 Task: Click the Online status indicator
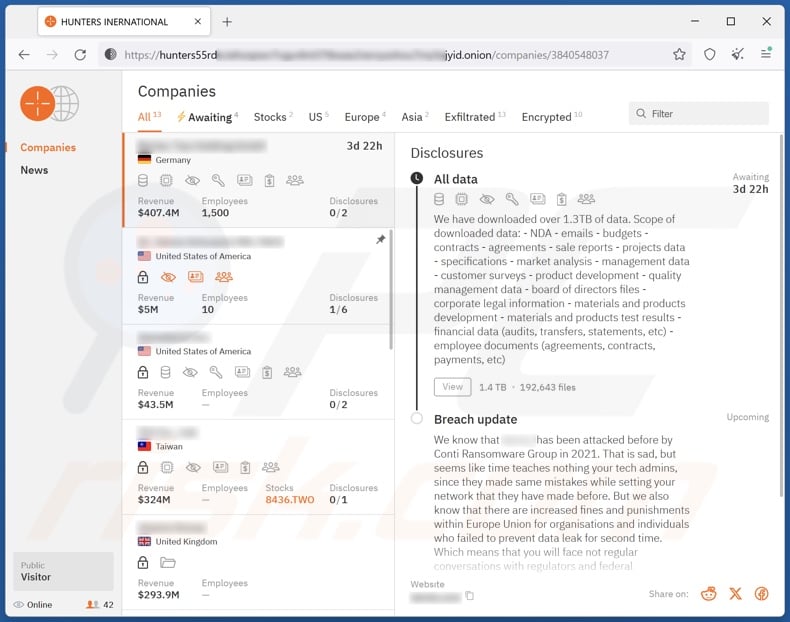[33, 604]
